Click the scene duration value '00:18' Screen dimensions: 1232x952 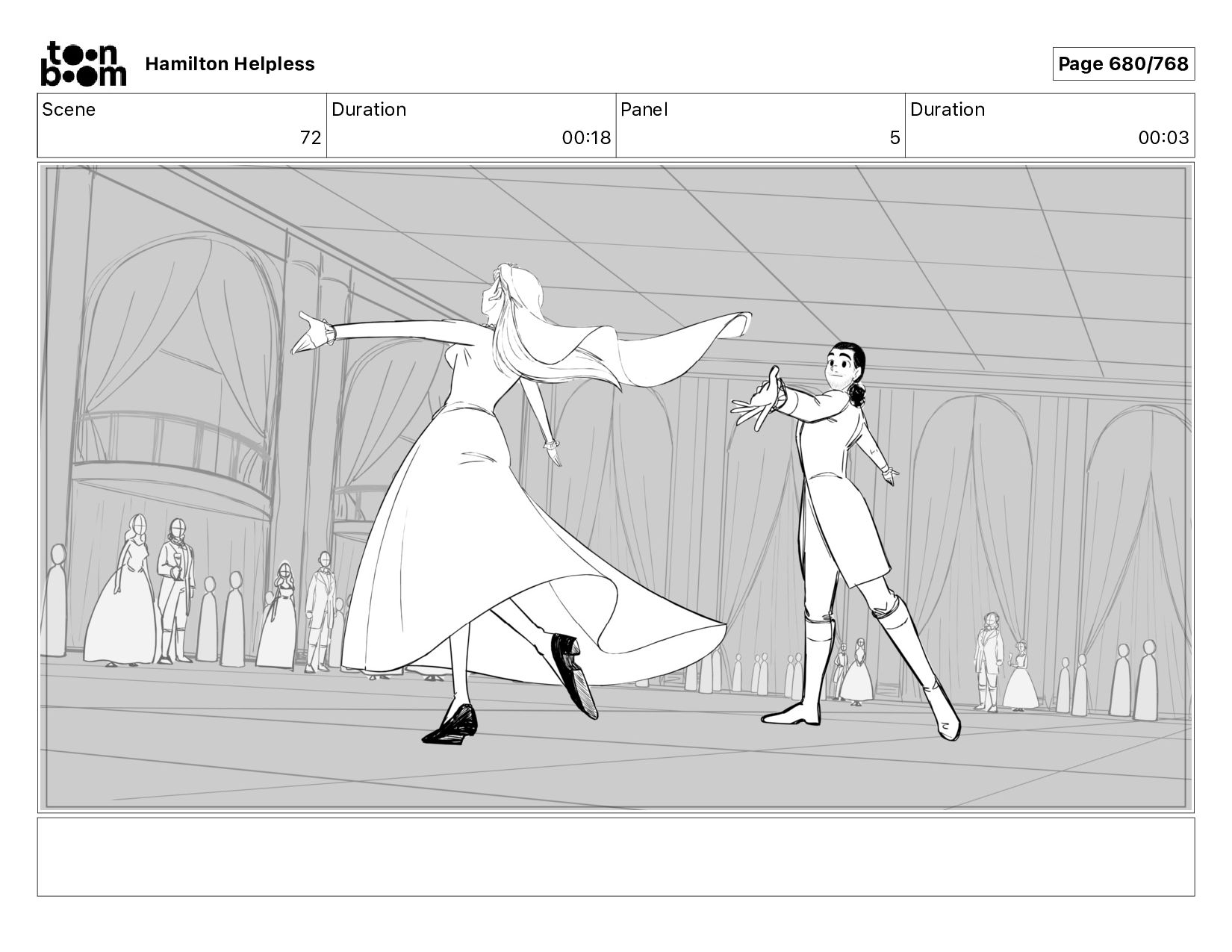pos(586,138)
